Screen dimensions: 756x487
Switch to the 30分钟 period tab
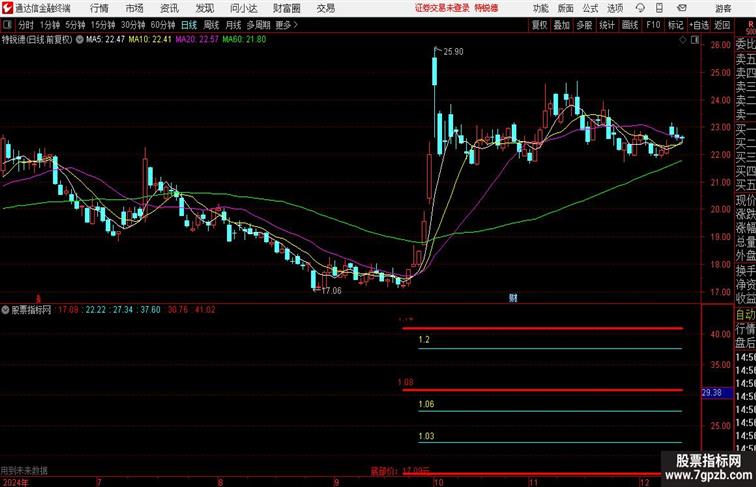pyautogui.click(x=133, y=25)
